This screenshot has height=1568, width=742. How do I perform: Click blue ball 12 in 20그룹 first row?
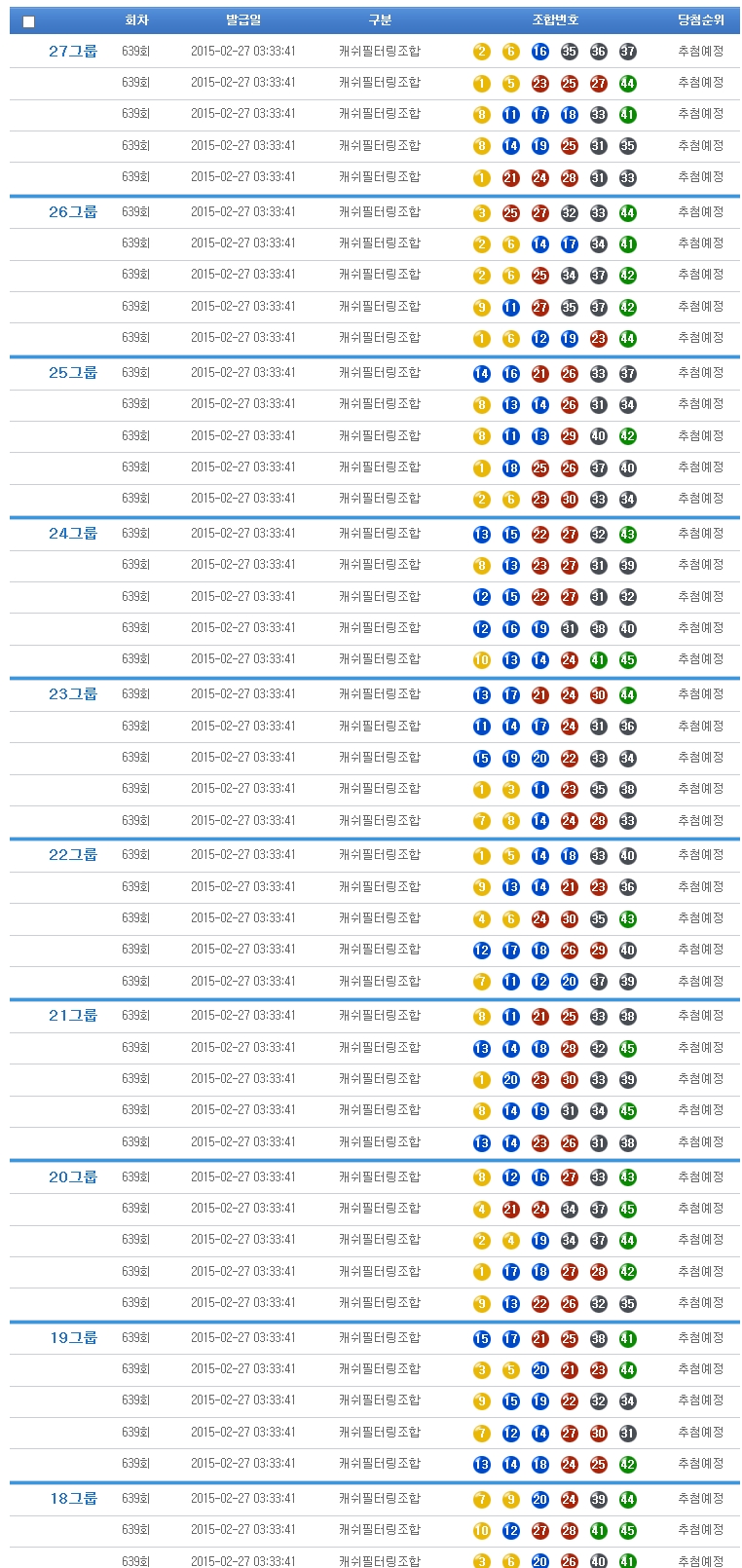(x=510, y=1177)
